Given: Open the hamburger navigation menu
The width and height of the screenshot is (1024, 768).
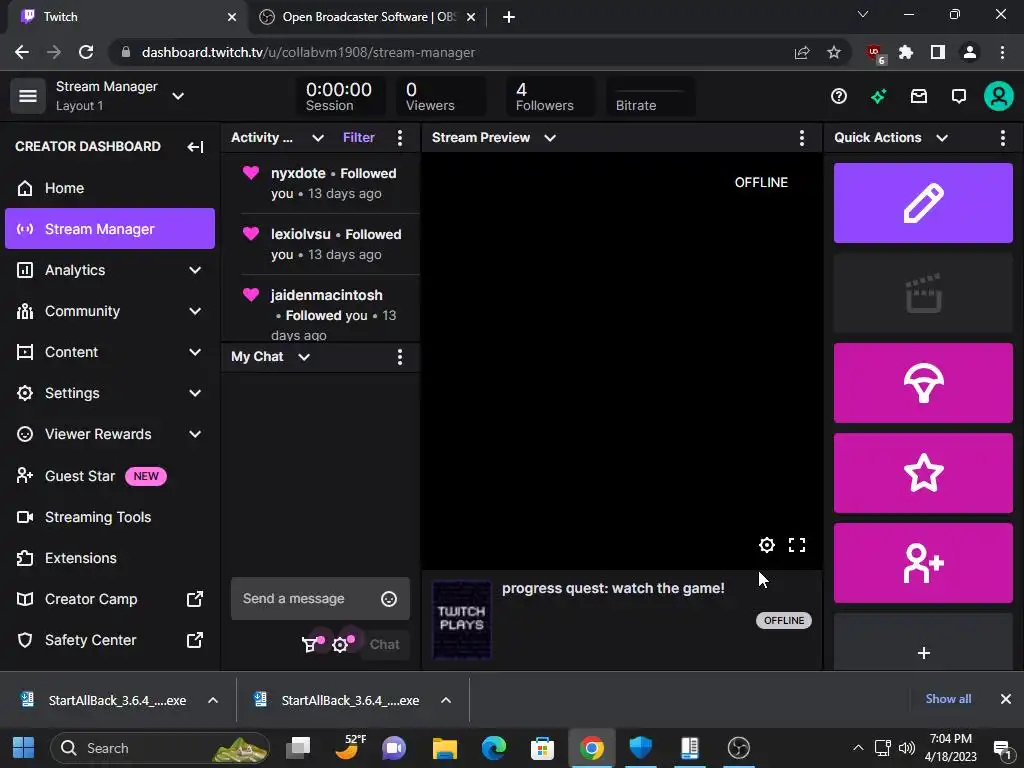Looking at the screenshot, I should pyautogui.click(x=27, y=96).
